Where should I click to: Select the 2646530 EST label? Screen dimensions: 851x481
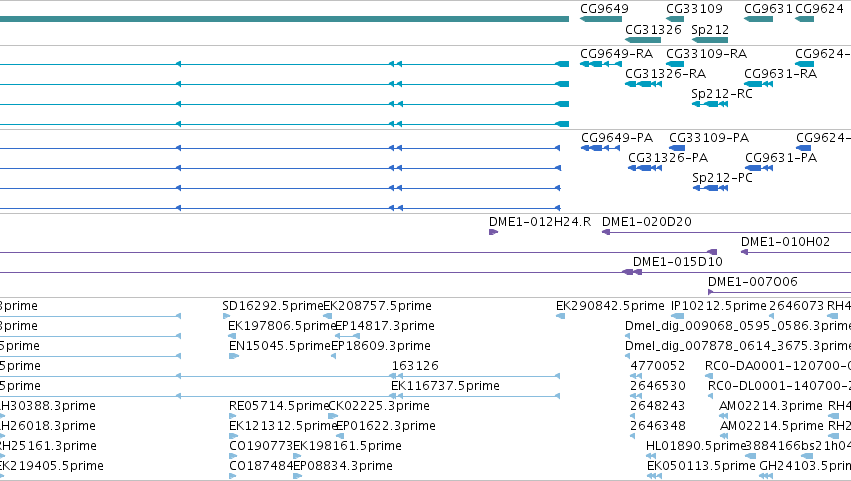tap(657, 387)
